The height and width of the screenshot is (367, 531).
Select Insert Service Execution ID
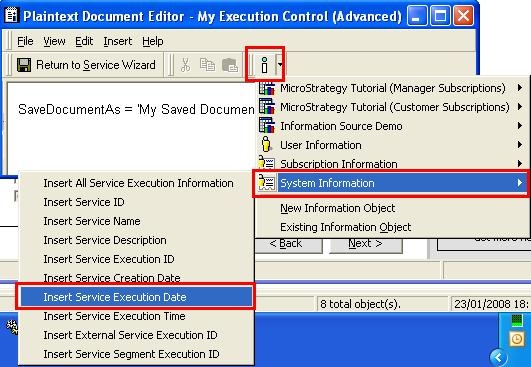point(109,259)
